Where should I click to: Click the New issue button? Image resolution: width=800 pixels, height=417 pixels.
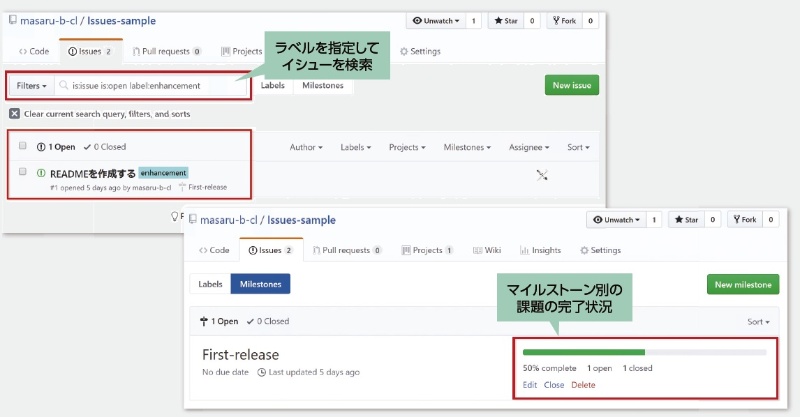[x=571, y=85]
